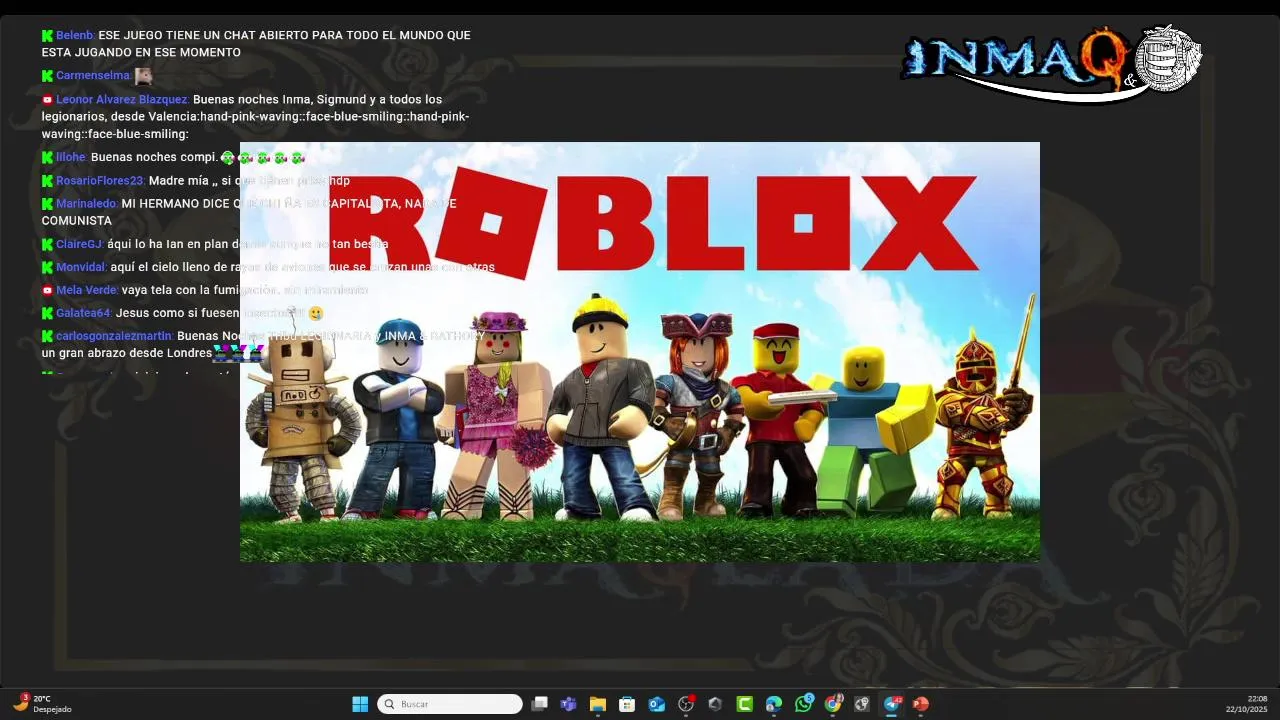Click message text 'ESTA JUGANDO EN ESE MOMENTO'
This screenshot has width=1280, height=720.
point(141,52)
